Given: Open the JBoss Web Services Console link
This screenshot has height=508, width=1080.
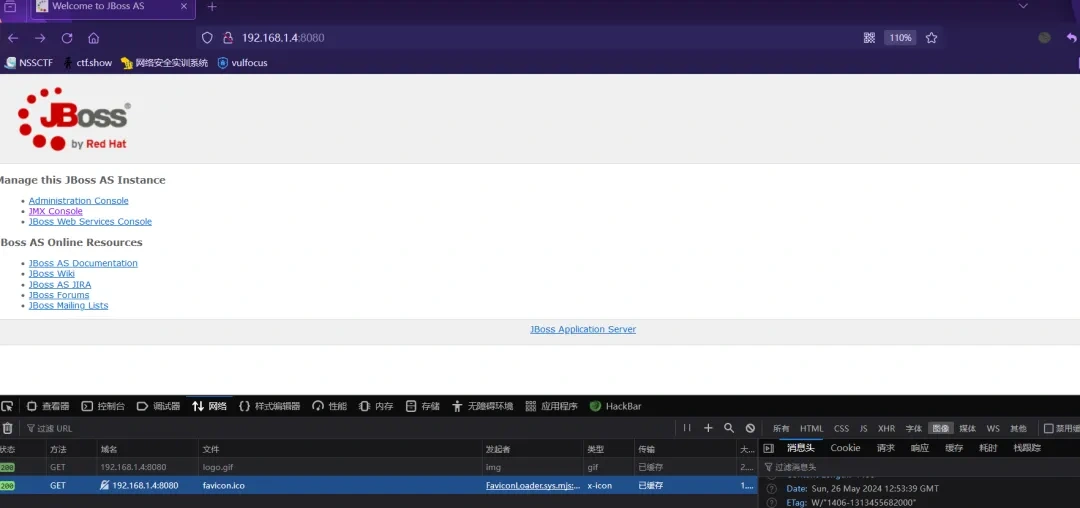Looking at the screenshot, I should point(90,222).
